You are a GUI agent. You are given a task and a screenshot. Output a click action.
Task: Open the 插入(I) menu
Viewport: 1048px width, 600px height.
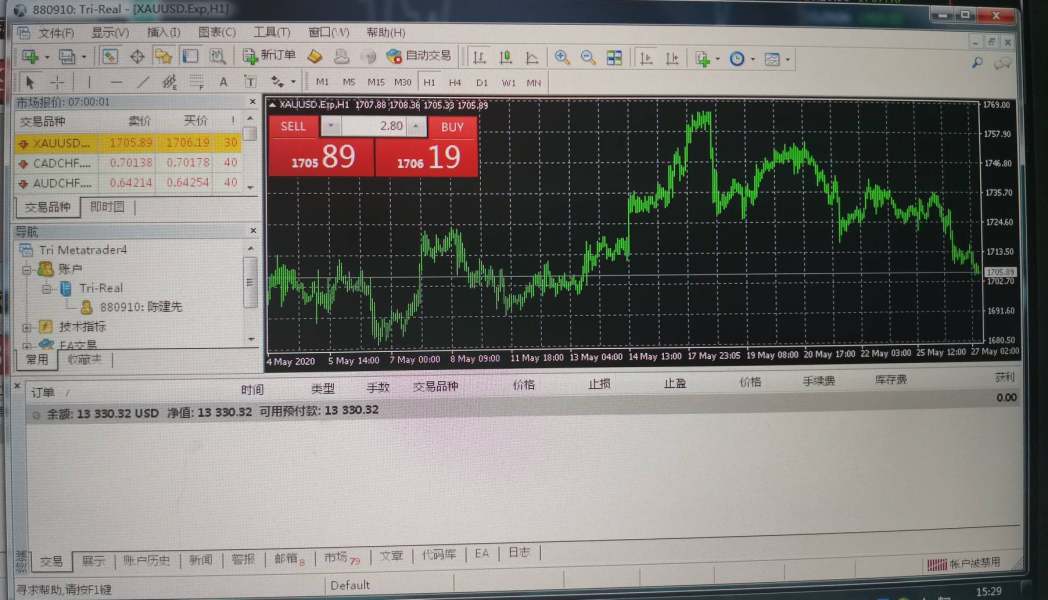pos(163,32)
